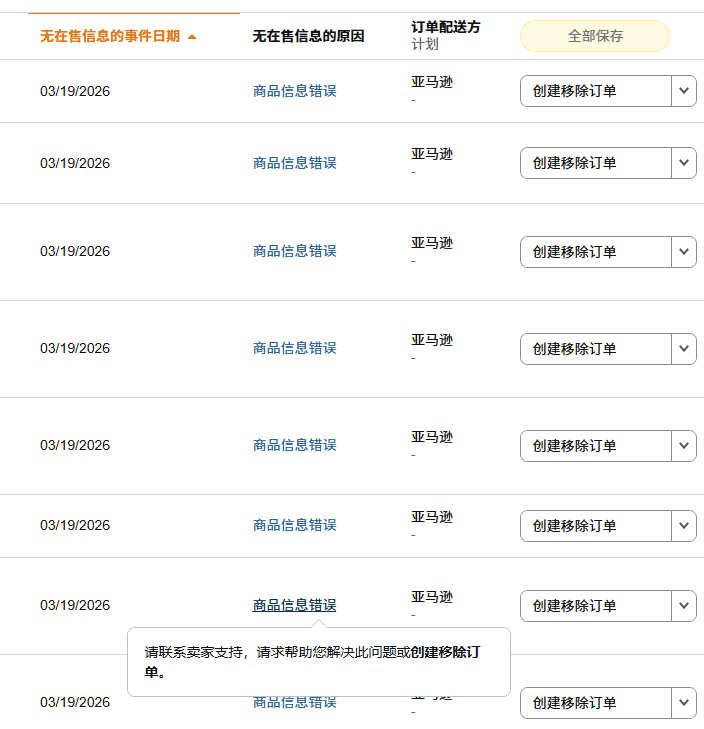The width and height of the screenshot is (704, 729).
Task: Open the dropdown arrow in the last row
Action: [x=684, y=702]
